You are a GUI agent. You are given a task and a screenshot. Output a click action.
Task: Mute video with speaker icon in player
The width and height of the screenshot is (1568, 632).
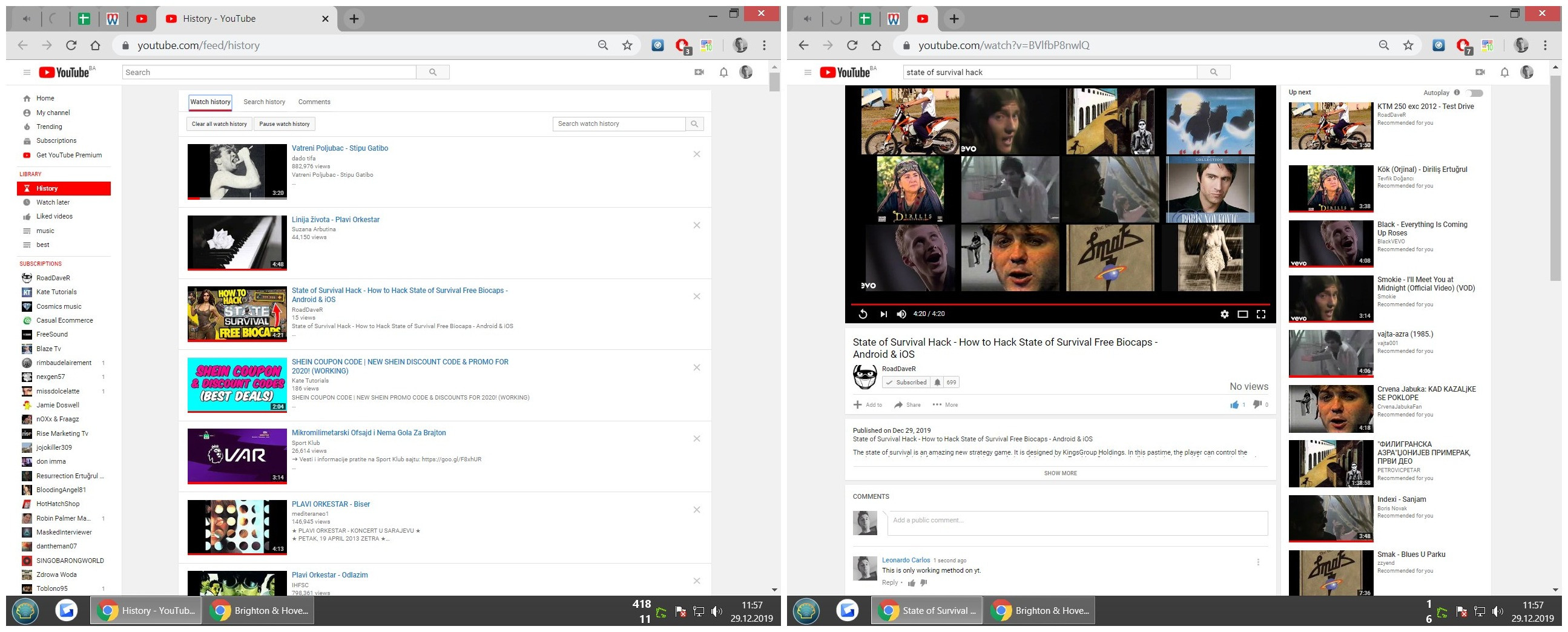point(901,314)
